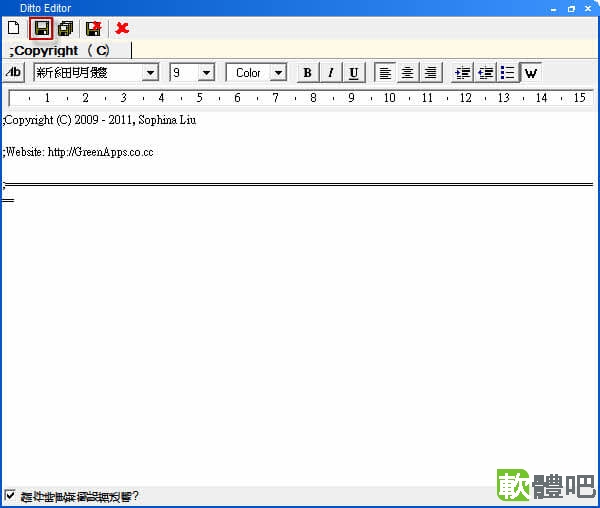
Task: Click the Save floppy disk icon
Action: [x=41, y=28]
